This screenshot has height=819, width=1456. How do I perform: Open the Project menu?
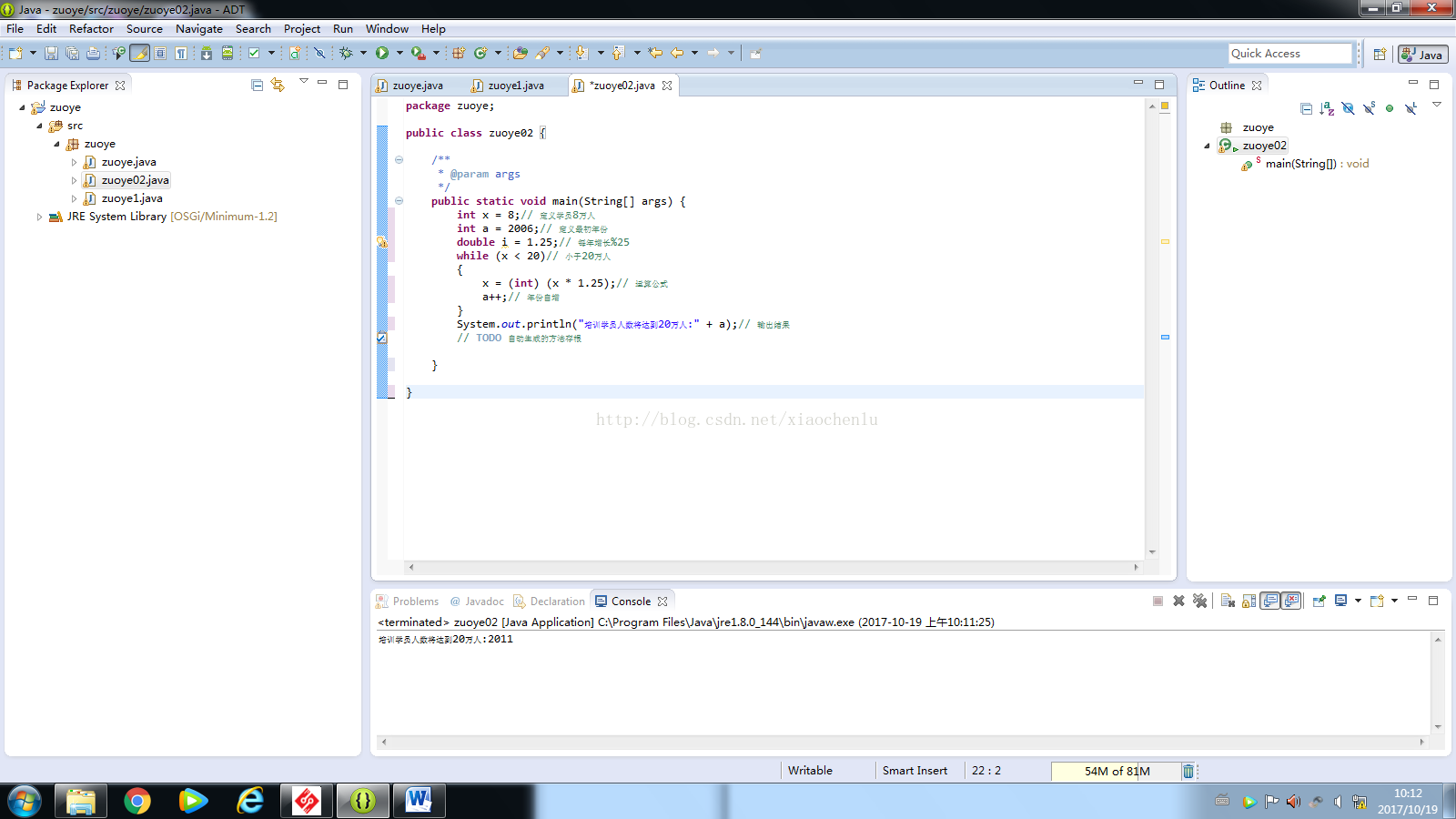pyautogui.click(x=302, y=29)
